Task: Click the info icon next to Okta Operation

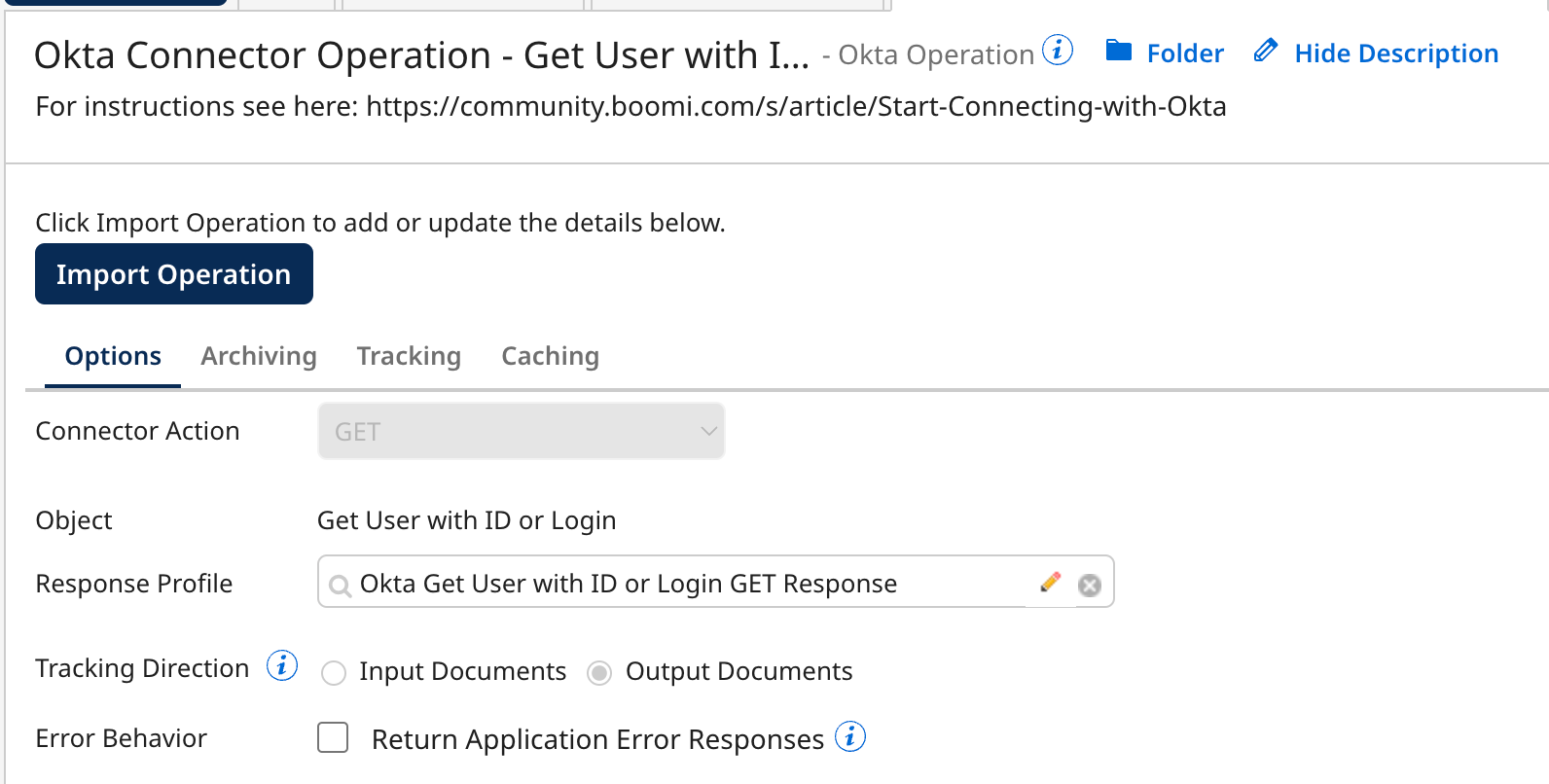Action: (1058, 52)
